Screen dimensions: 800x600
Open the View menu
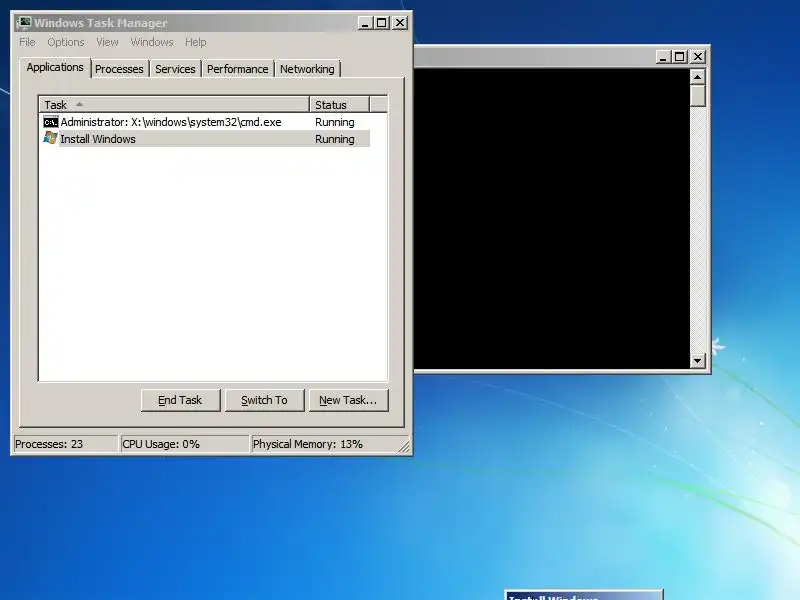pyautogui.click(x=107, y=42)
